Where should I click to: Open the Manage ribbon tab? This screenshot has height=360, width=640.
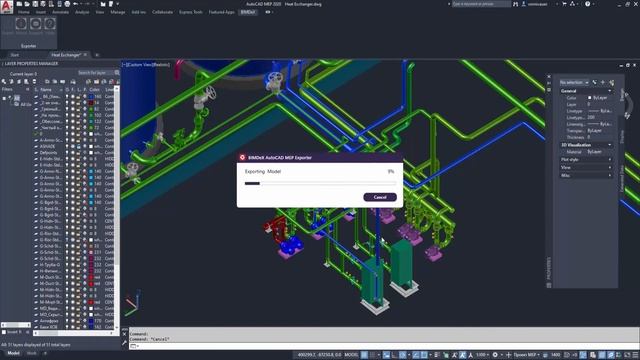[x=118, y=12]
